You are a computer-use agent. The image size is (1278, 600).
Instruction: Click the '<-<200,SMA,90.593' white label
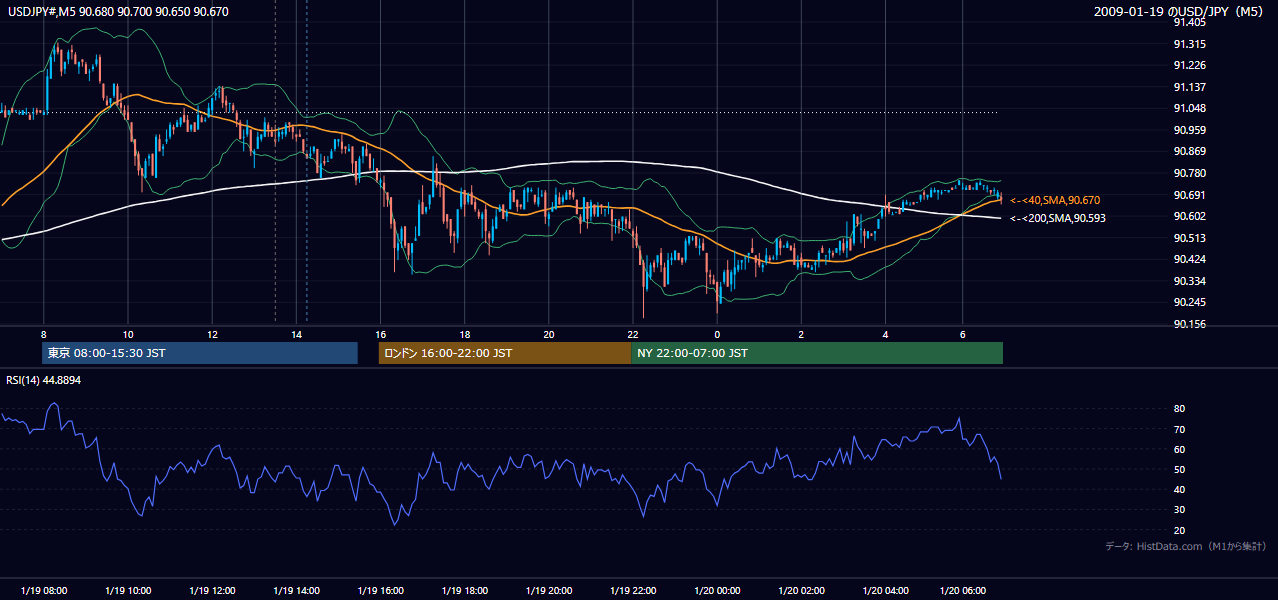[1058, 218]
